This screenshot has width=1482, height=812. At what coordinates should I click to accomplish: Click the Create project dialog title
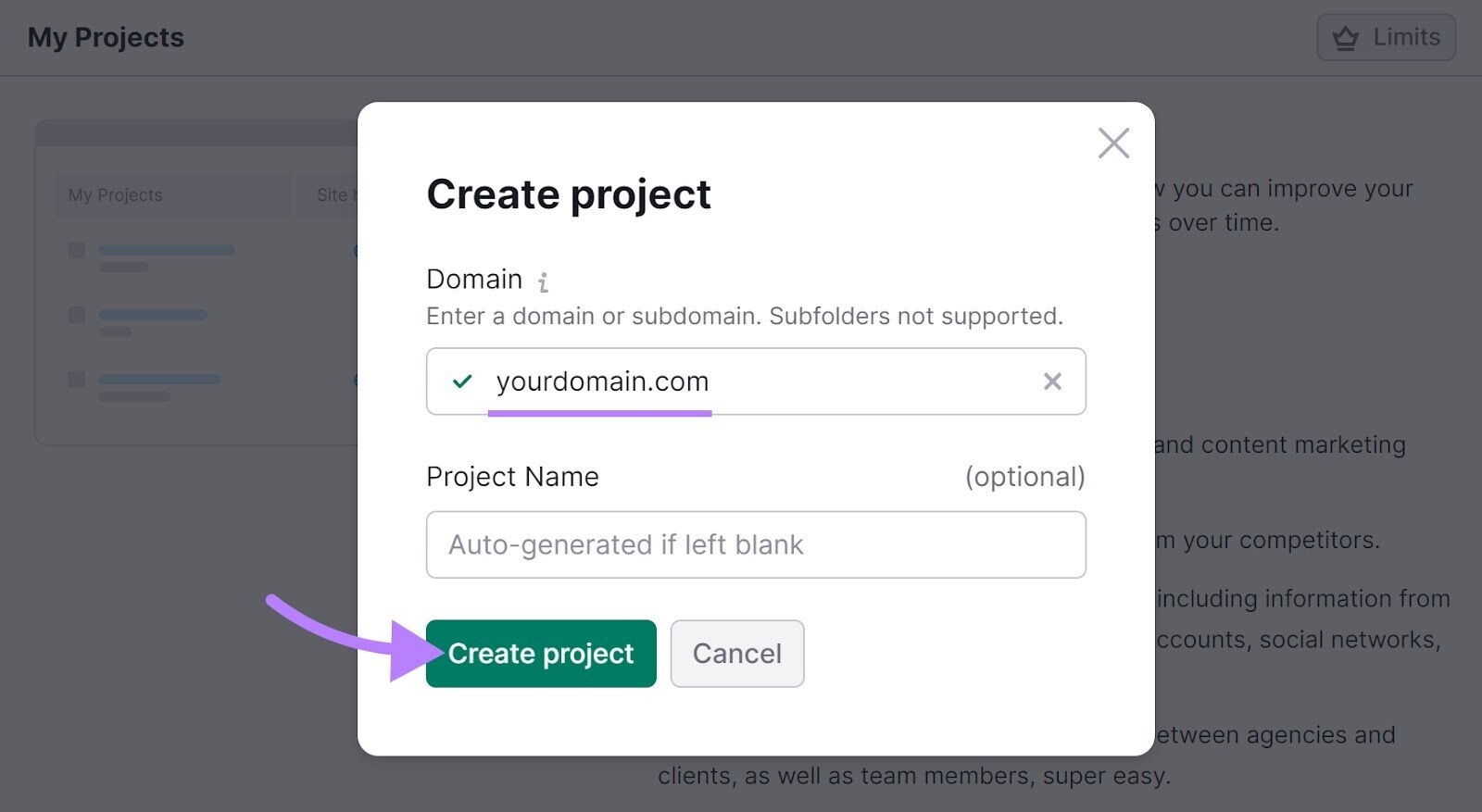click(x=568, y=194)
